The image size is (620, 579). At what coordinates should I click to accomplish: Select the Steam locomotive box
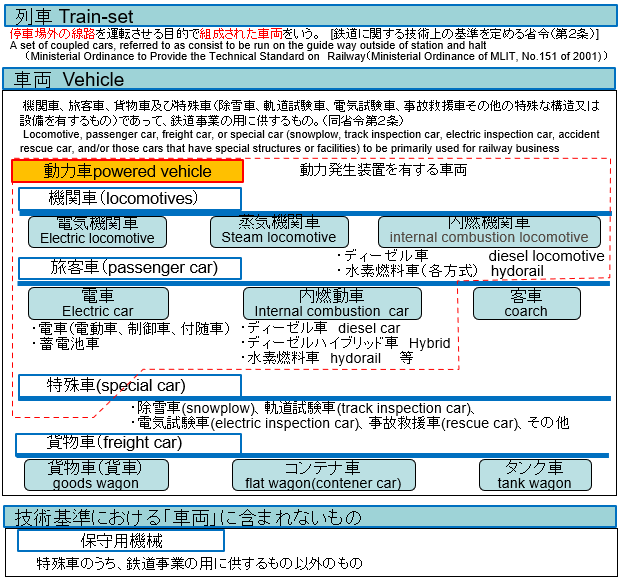pos(279,232)
